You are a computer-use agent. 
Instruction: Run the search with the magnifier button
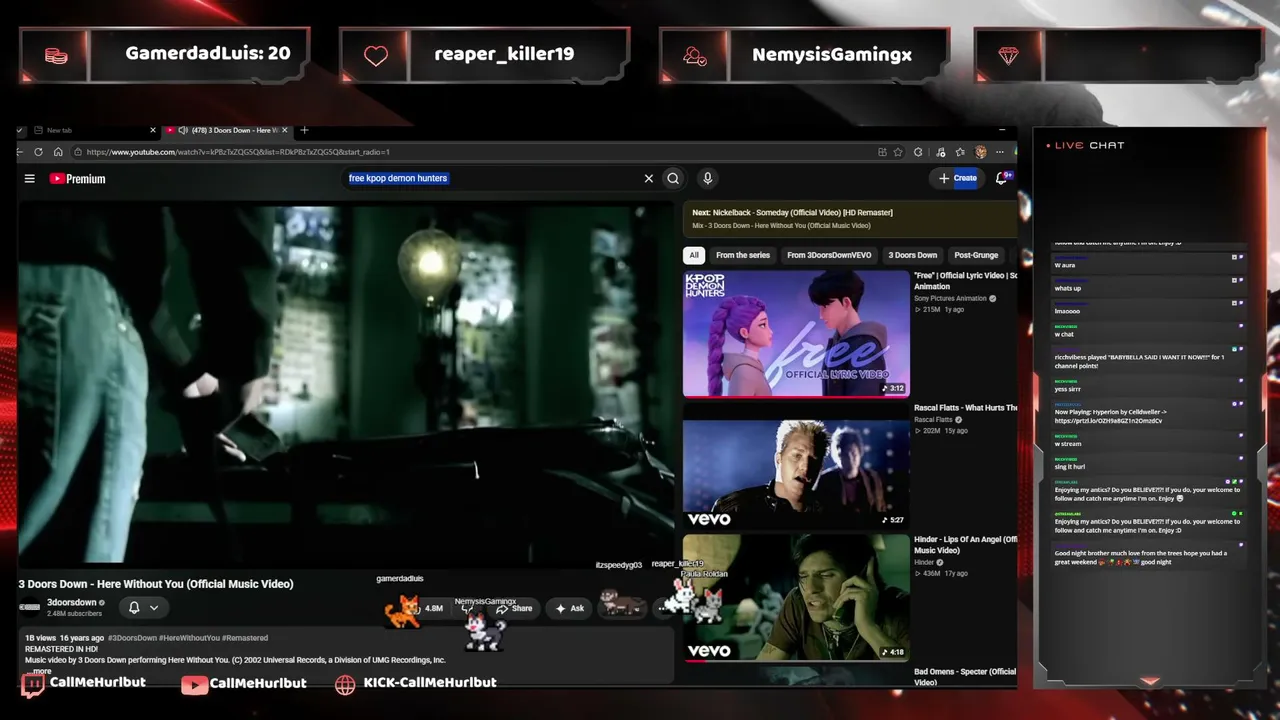tap(673, 179)
